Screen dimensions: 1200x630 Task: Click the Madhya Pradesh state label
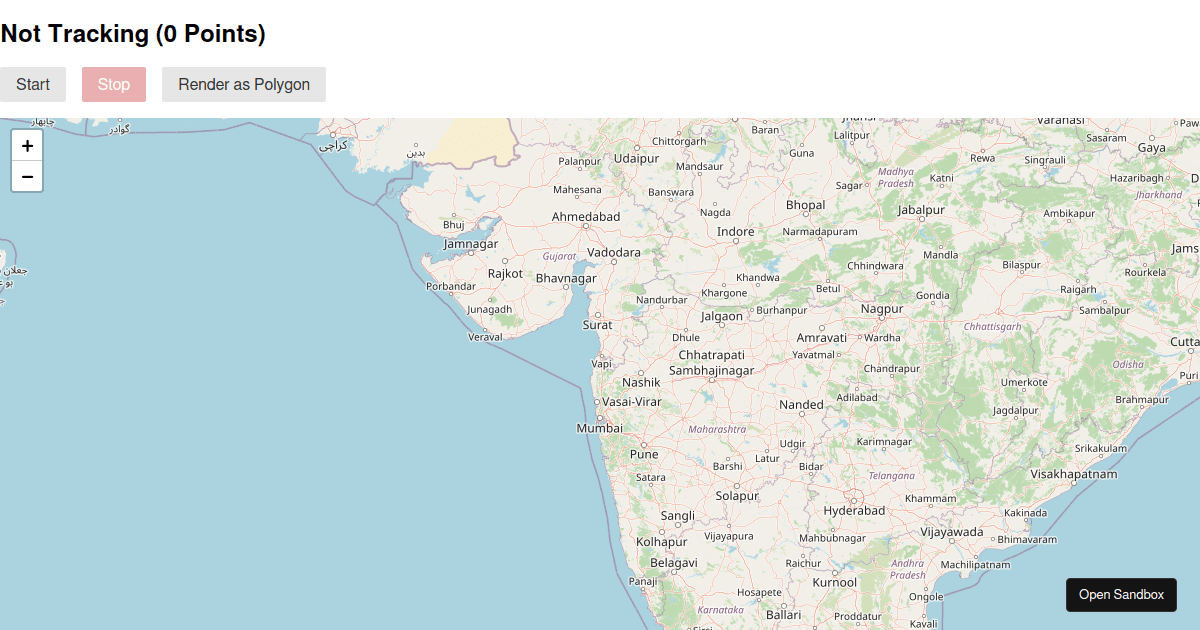896,177
